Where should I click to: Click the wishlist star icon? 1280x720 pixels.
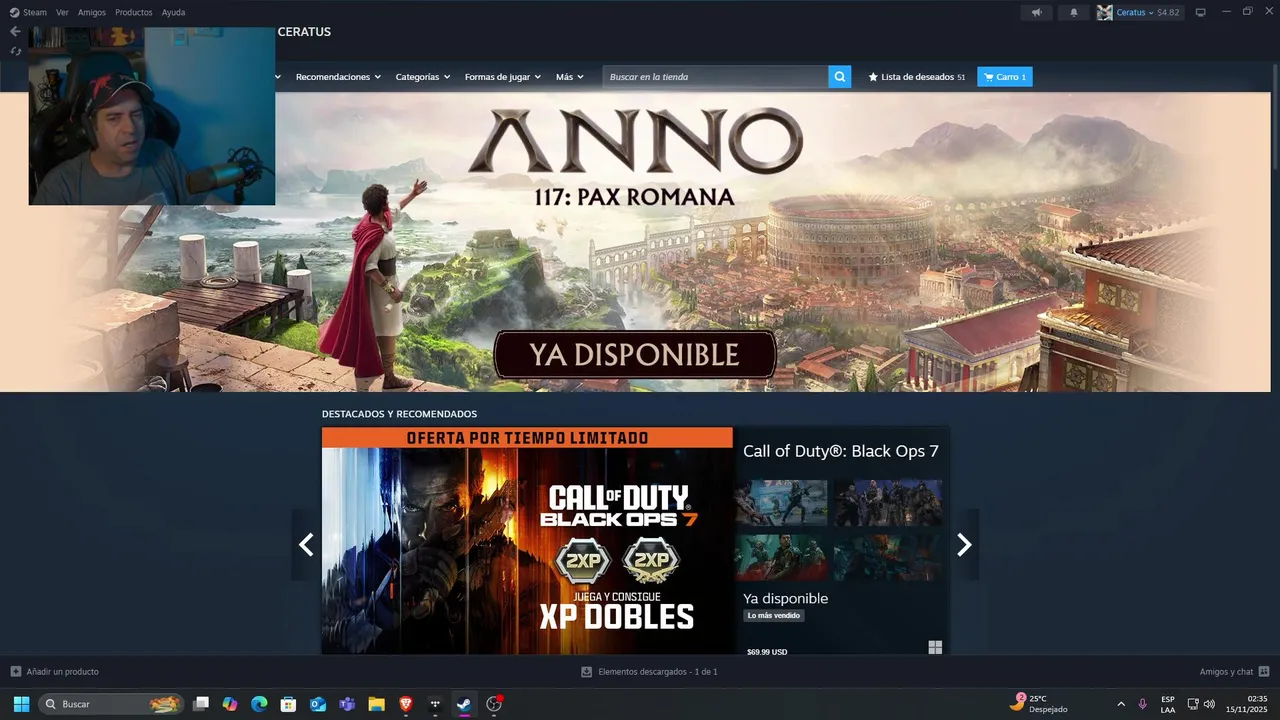(x=873, y=77)
